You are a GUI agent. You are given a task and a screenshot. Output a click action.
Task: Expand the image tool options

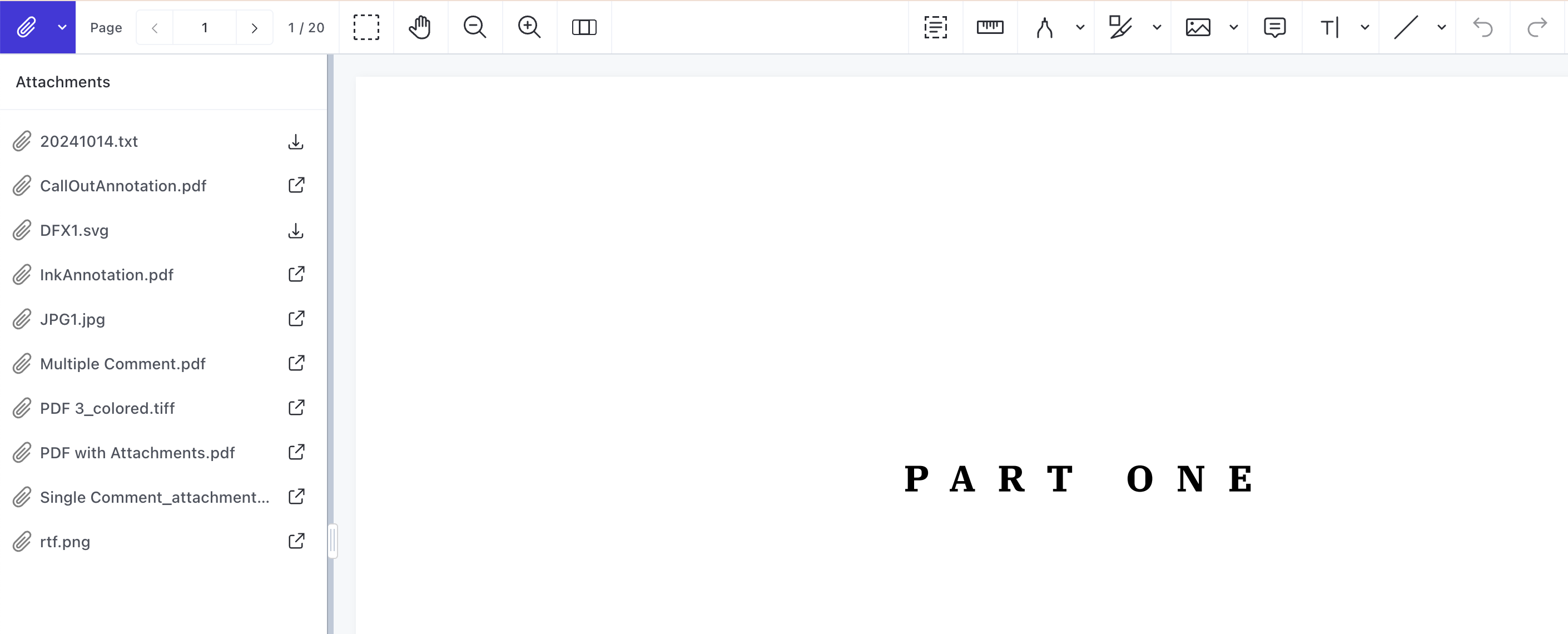click(1234, 27)
